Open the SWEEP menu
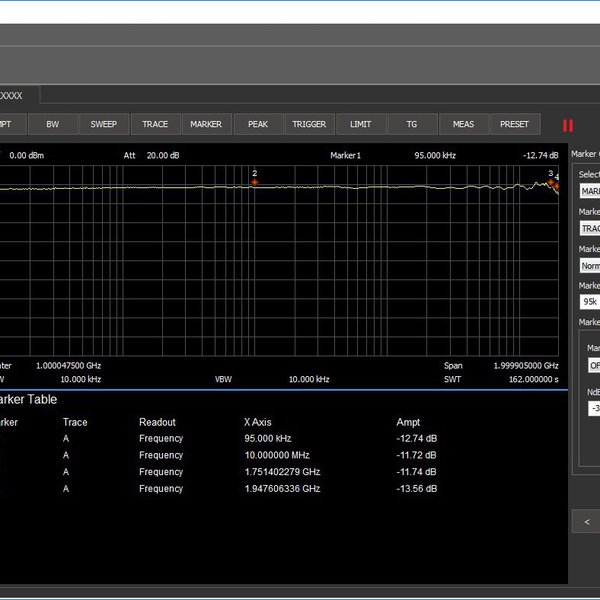This screenshot has width=600, height=600. coord(104,124)
